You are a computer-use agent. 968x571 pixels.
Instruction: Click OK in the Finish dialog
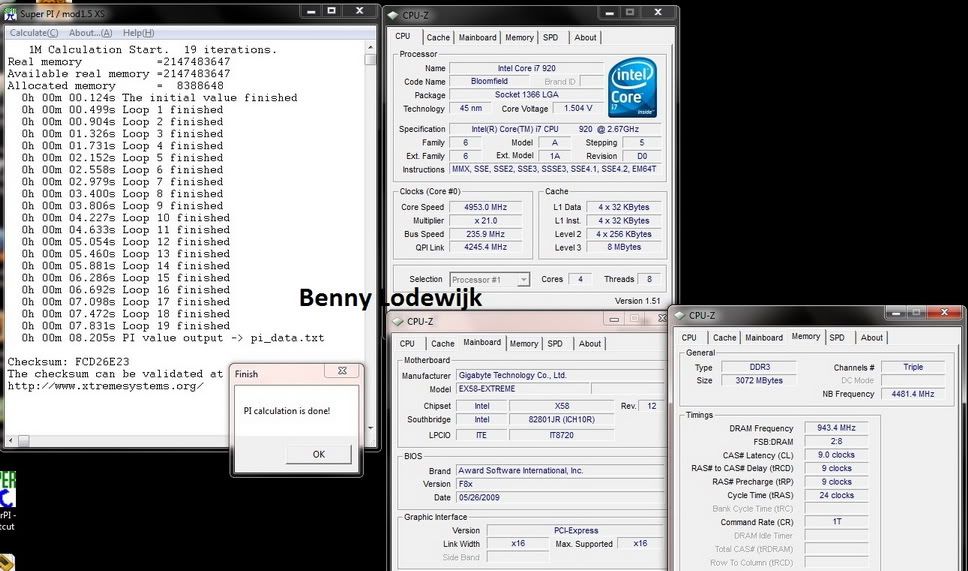tap(319, 454)
